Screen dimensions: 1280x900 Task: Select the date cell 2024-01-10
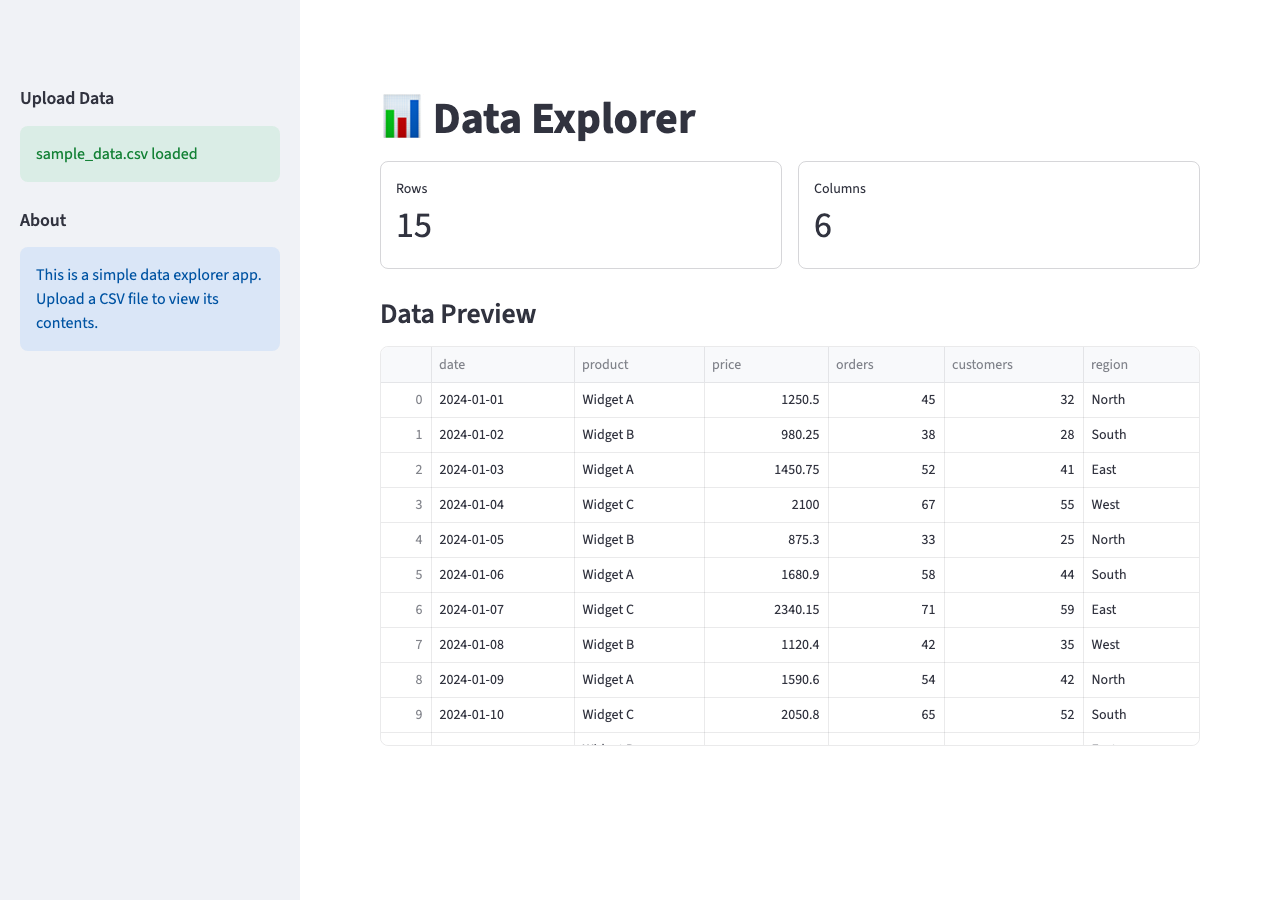tap(472, 715)
